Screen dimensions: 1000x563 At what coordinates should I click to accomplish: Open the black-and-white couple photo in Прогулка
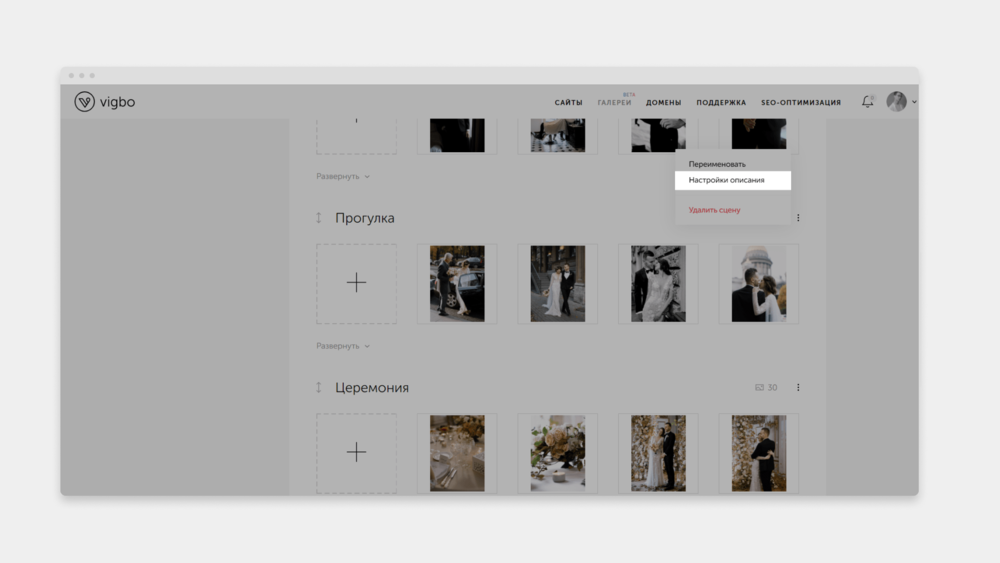658,283
